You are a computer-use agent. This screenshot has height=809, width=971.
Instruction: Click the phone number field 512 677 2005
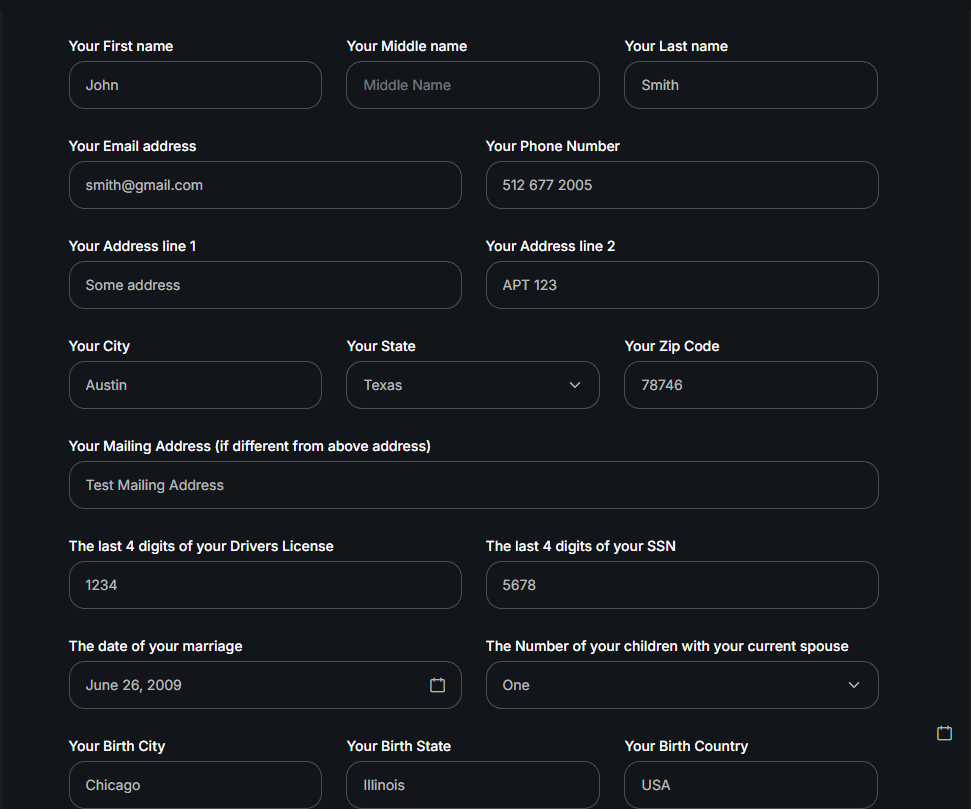[682, 185]
